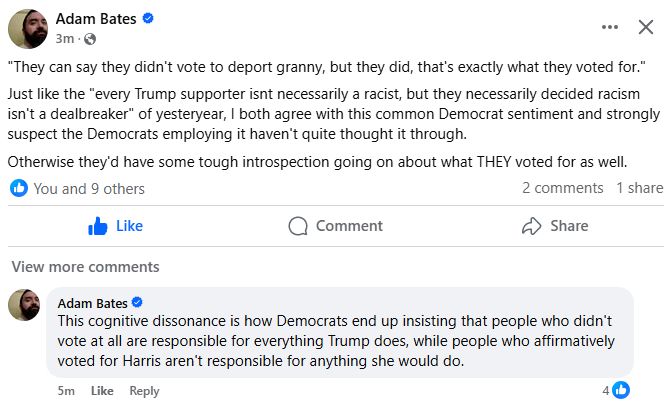
Task: Close the post with the X button
Action: click(x=646, y=28)
